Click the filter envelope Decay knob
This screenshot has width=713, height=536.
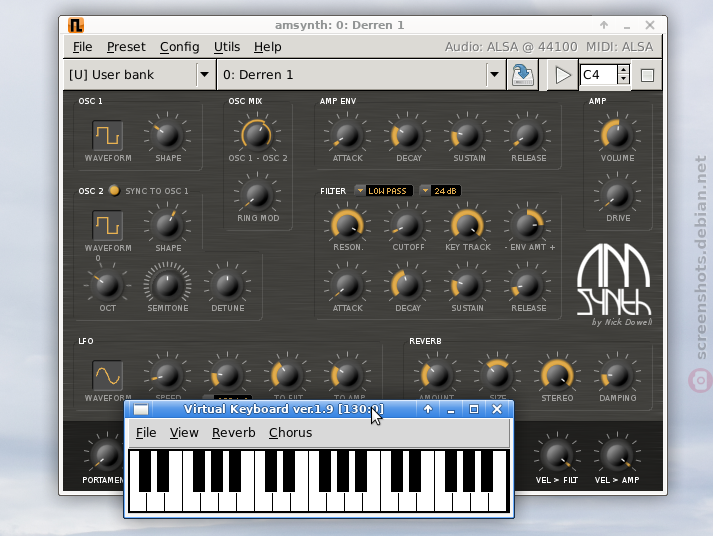[407, 285]
